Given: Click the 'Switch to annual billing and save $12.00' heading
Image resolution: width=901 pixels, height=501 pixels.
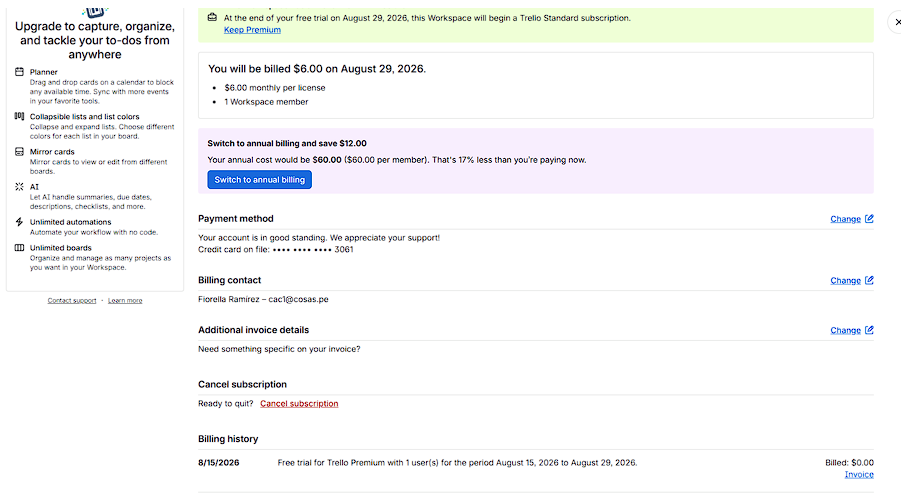Looking at the screenshot, I should coord(287,143).
